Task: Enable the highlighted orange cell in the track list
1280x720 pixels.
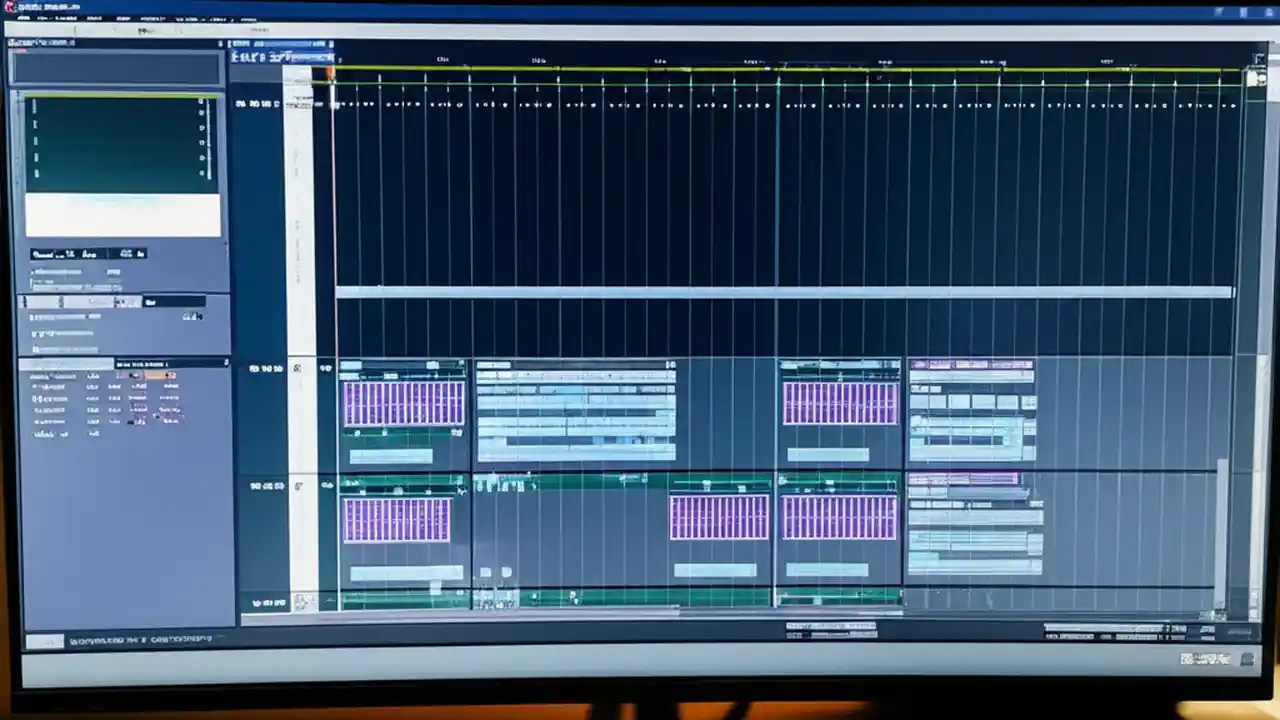Action: pyautogui.click(x=148, y=374)
